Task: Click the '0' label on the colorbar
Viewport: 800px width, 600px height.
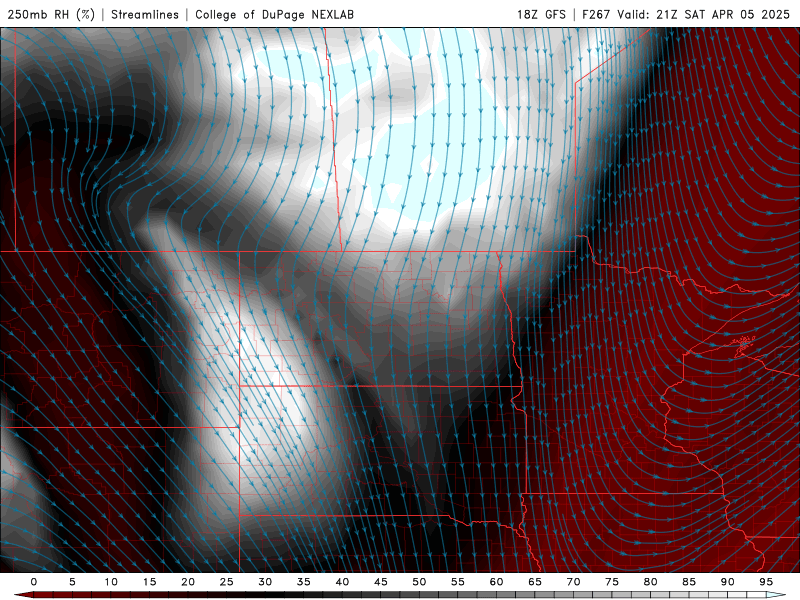Action: click(34, 582)
